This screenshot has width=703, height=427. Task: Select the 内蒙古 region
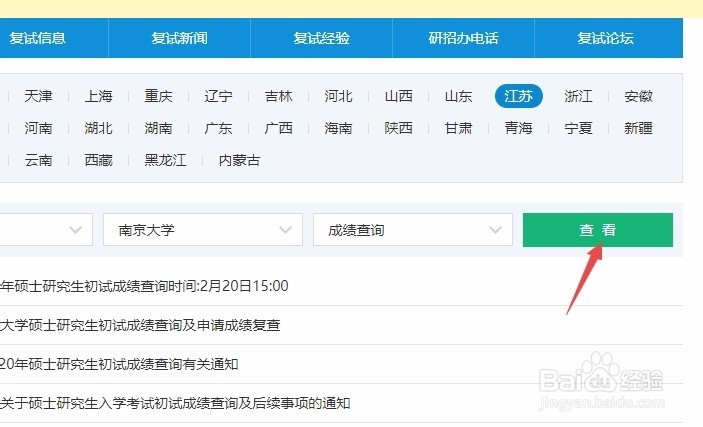[239, 160]
